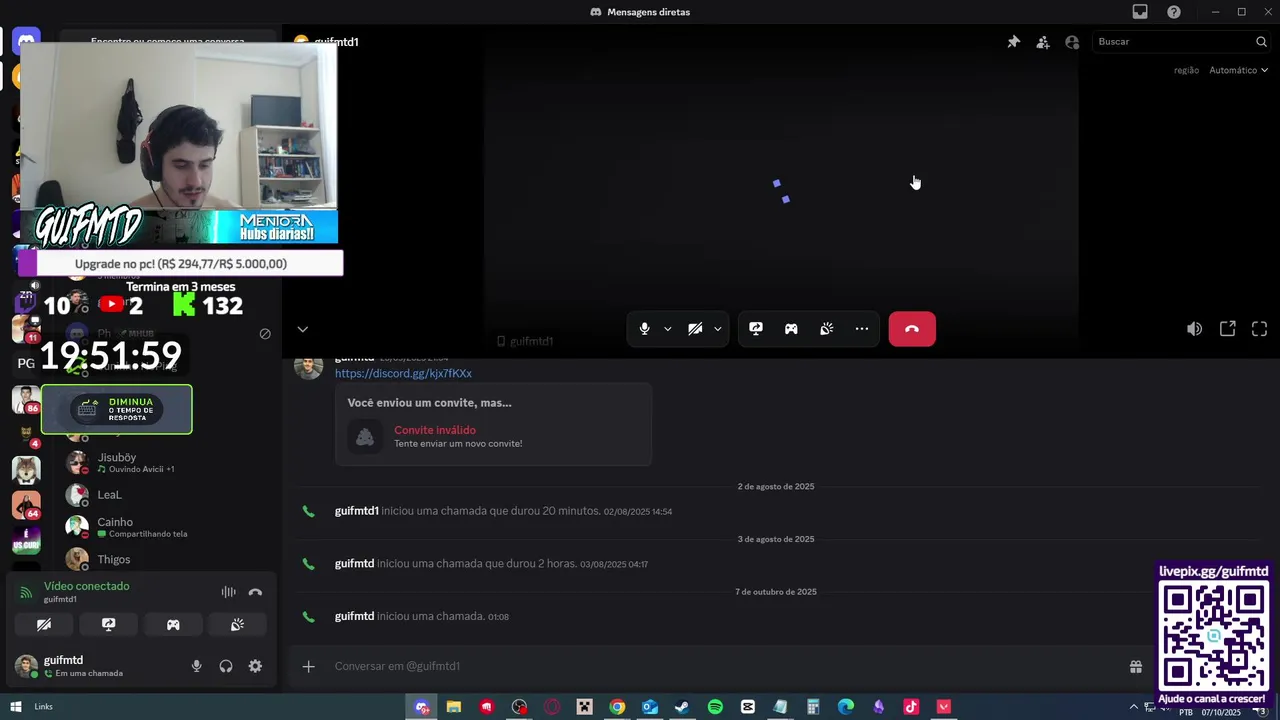Viewport: 1280px width, 720px height.
Task: Collapse call area with the chevron
Action: pos(302,329)
